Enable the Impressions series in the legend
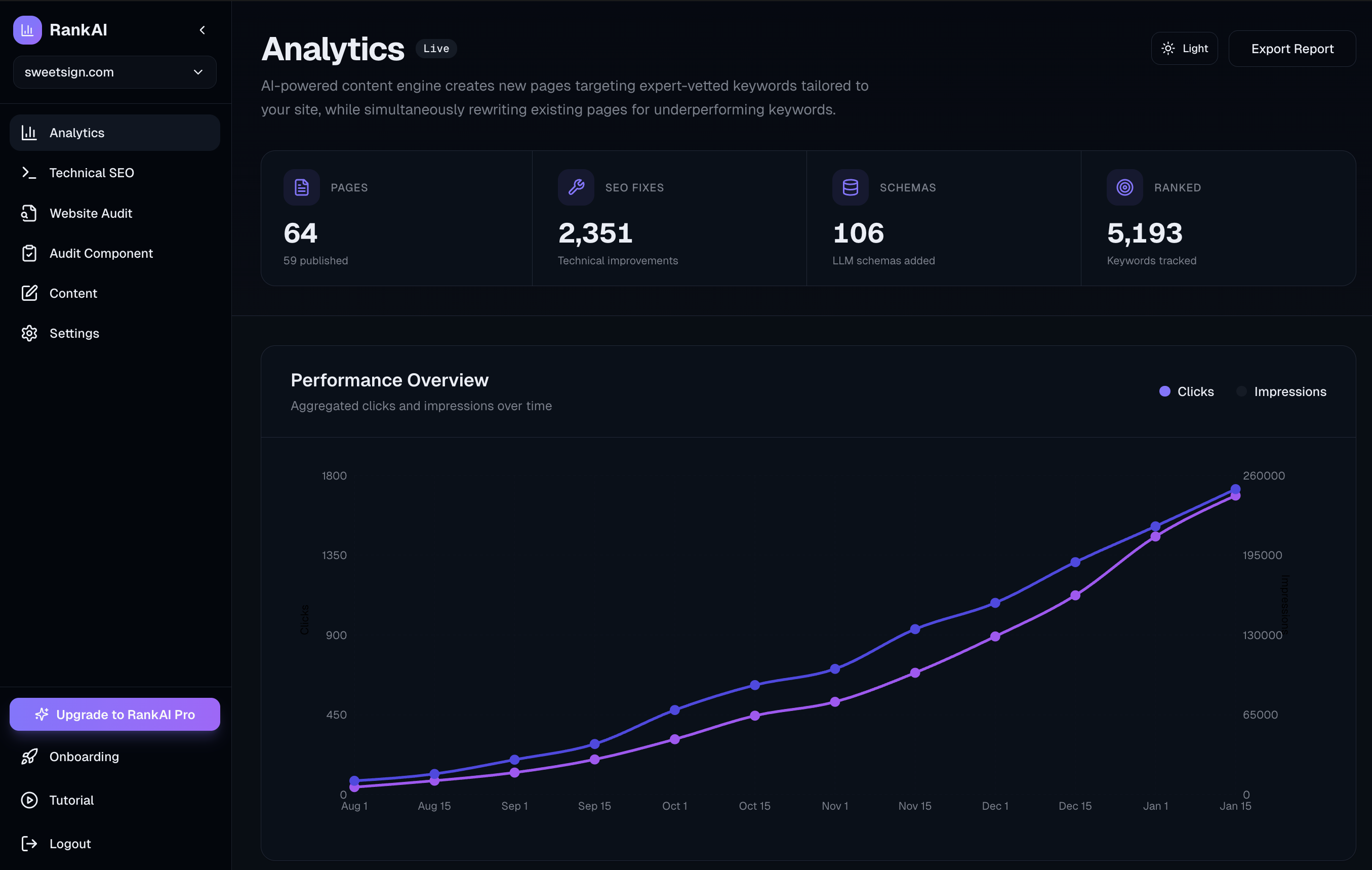Viewport: 1372px width, 870px height. click(1282, 391)
